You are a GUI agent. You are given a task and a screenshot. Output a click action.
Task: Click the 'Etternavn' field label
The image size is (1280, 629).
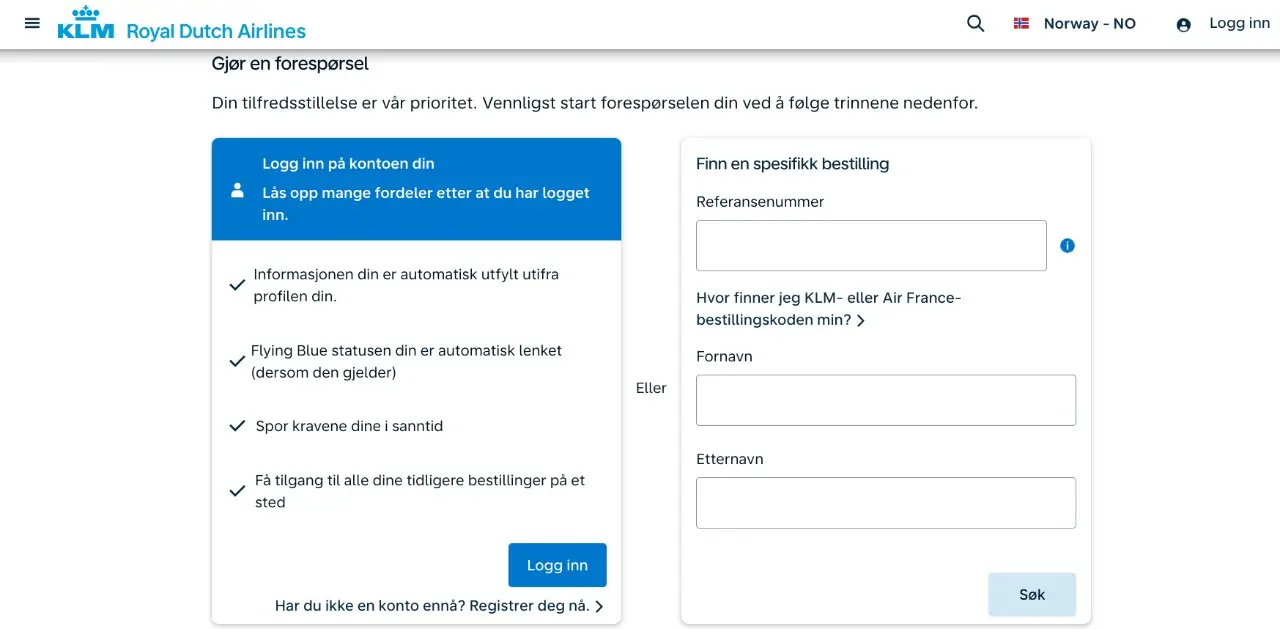tap(730, 459)
